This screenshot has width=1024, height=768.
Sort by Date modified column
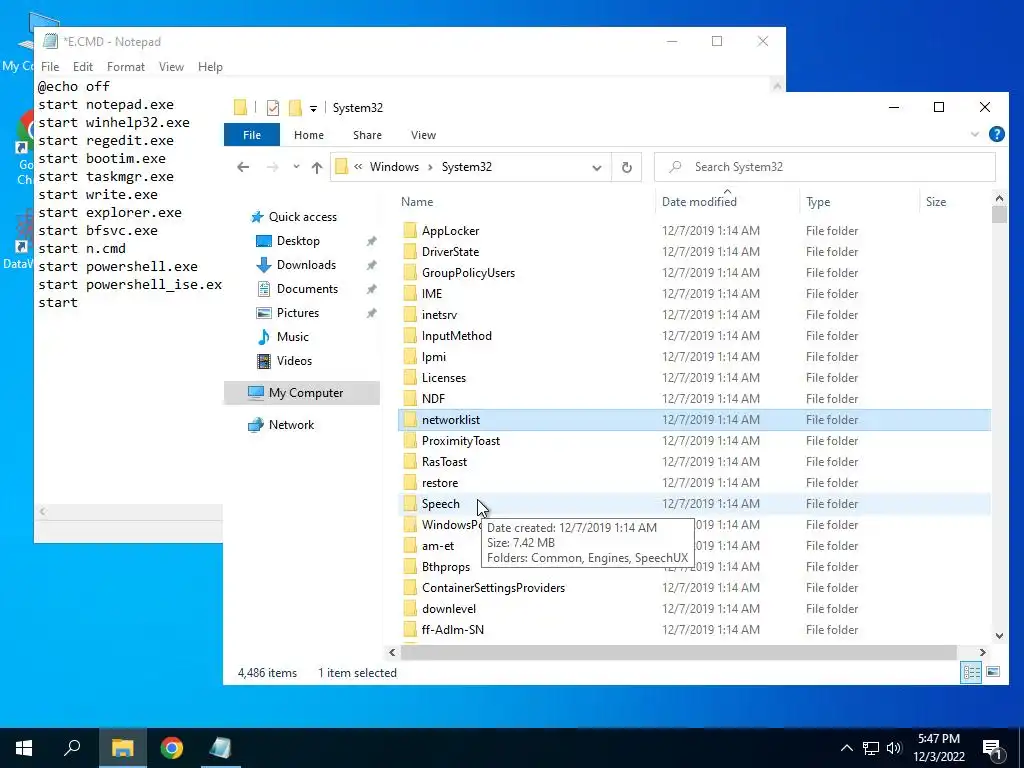727,202
